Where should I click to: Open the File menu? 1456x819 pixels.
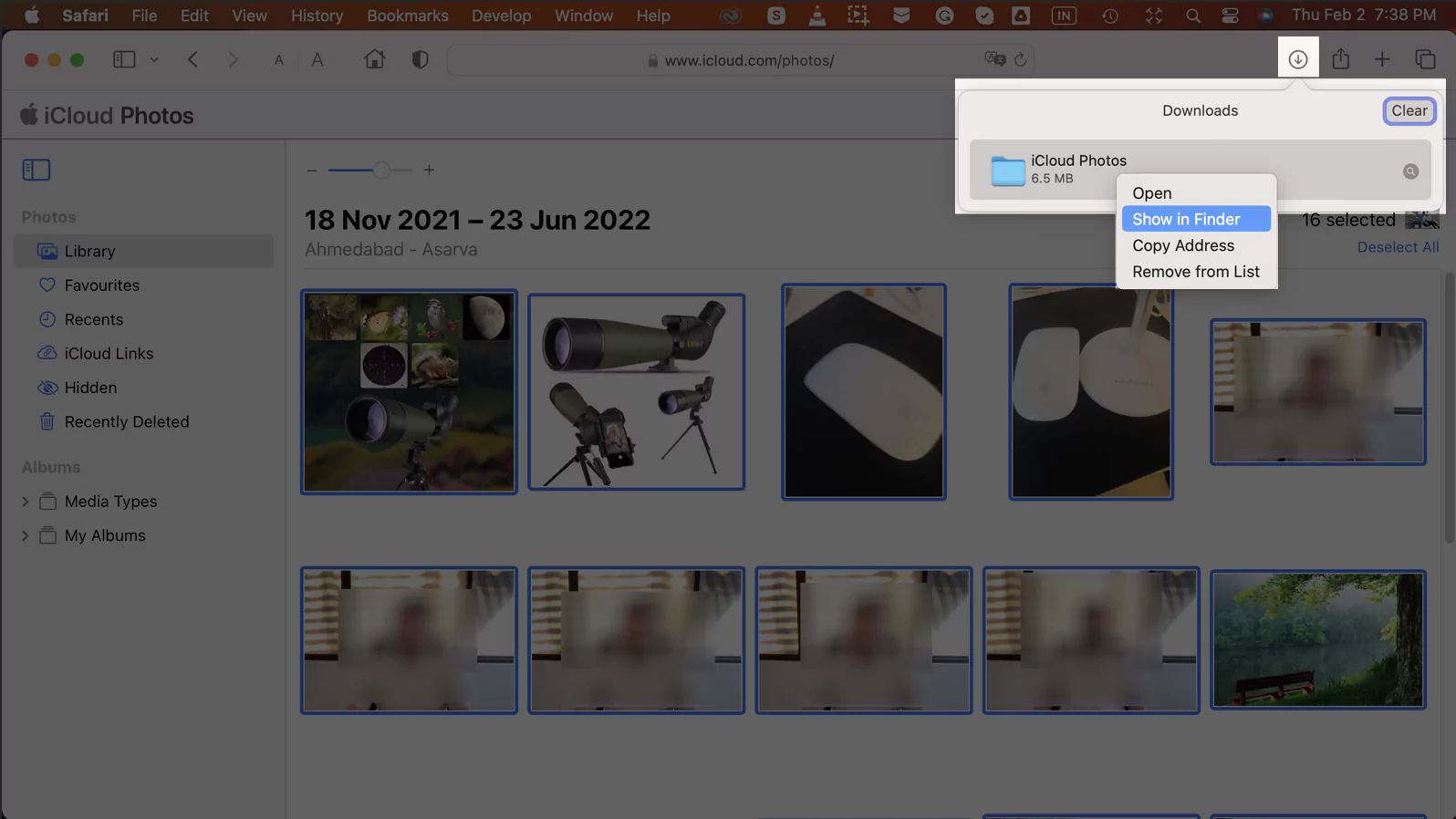pyautogui.click(x=144, y=16)
